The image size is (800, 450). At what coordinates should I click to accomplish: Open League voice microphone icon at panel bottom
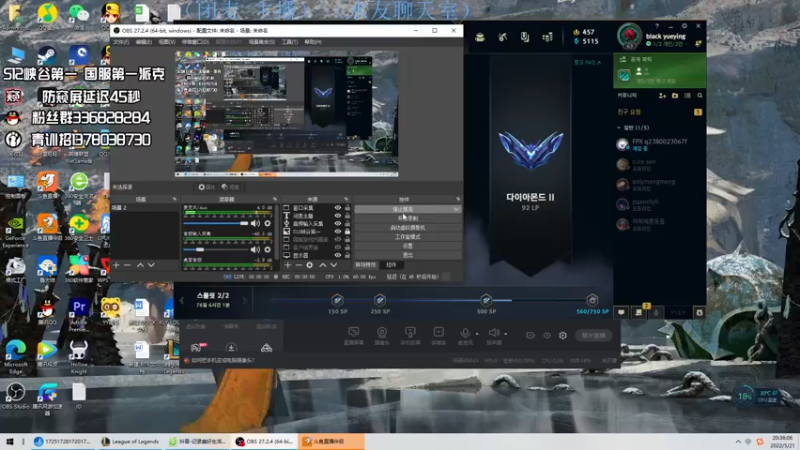pyautogui.click(x=657, y=312)
